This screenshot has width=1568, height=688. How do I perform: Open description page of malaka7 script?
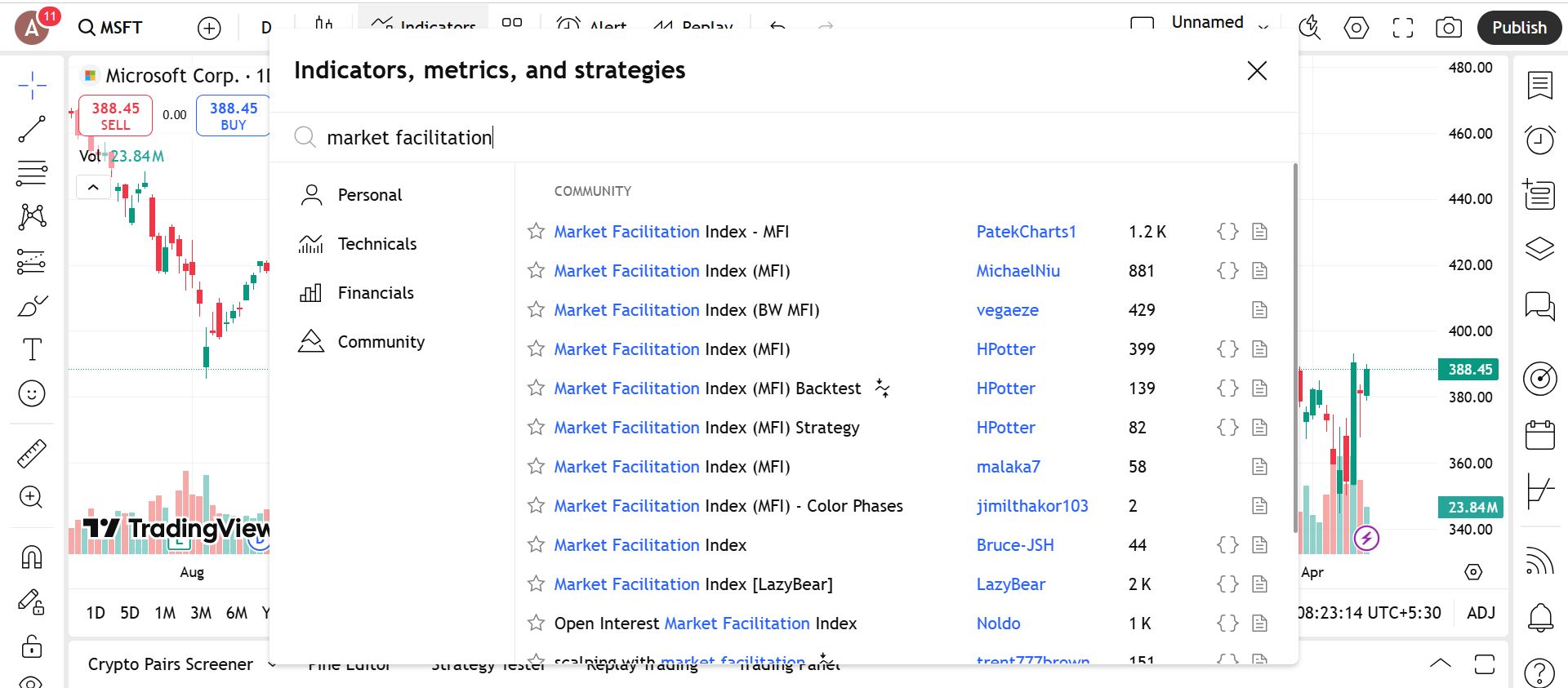tap(1259, 467)
